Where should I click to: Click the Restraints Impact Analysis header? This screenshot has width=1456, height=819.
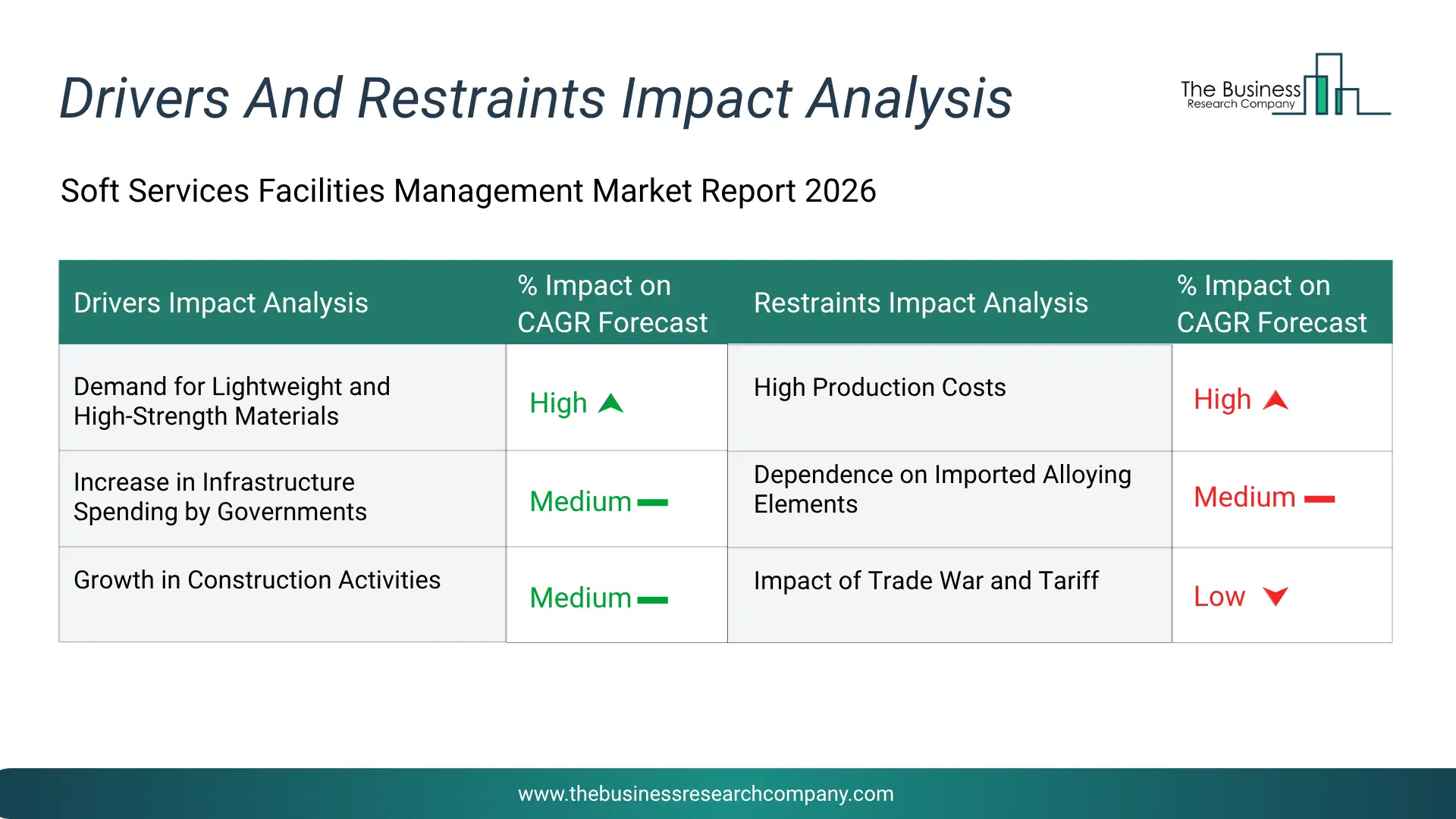tap(921, 303)
